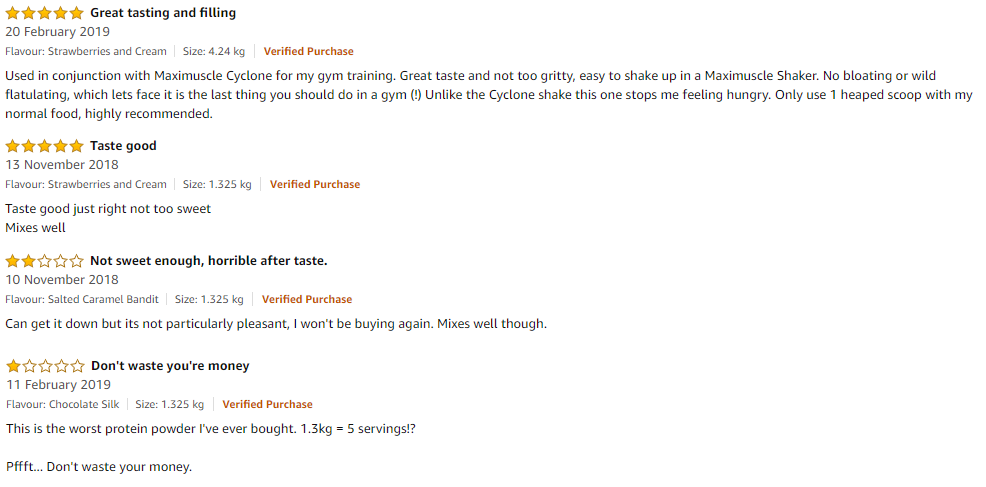Click the date "10 November 2018"

tap(62, 279)
